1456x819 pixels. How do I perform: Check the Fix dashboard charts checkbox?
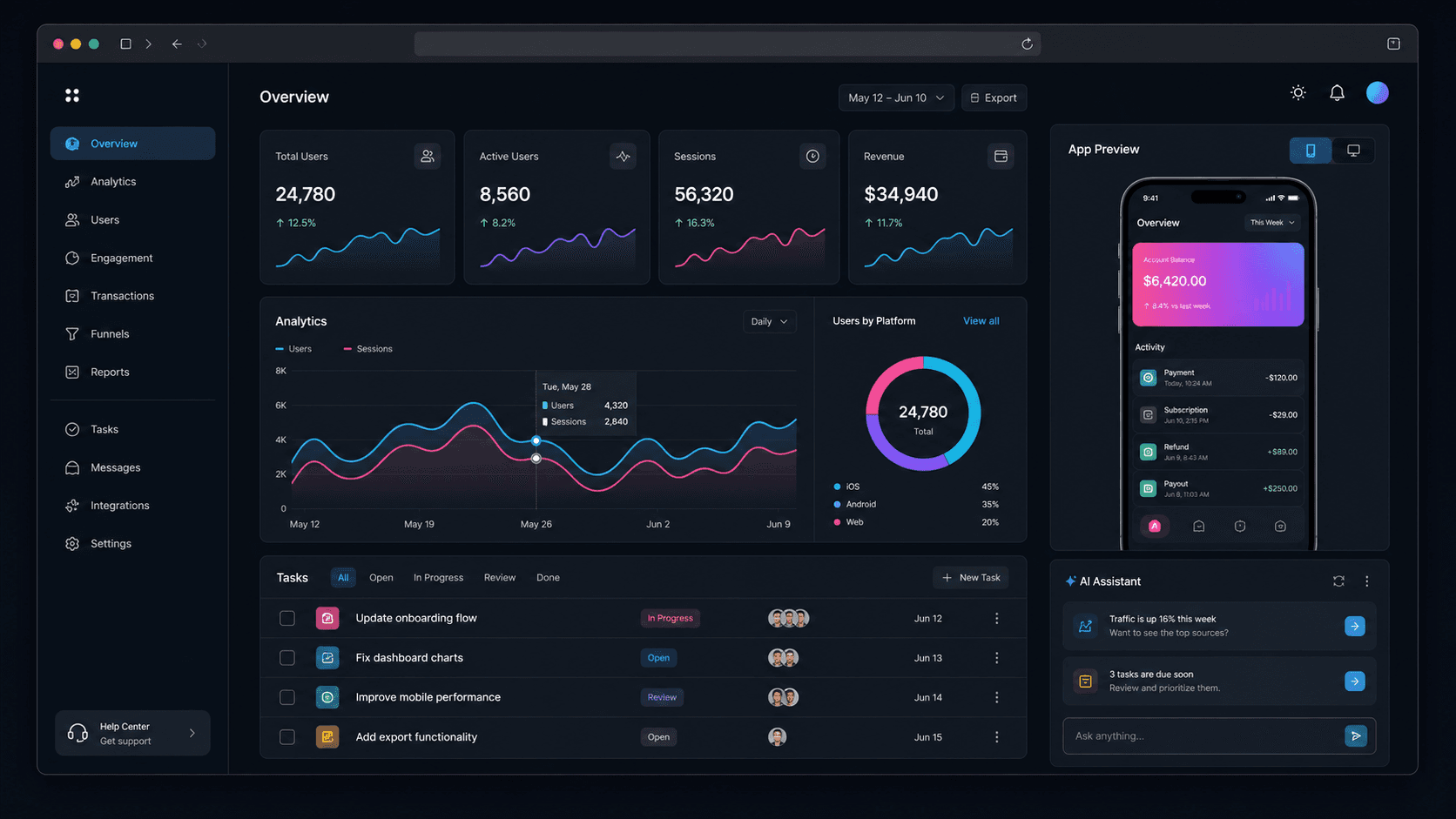287,658
